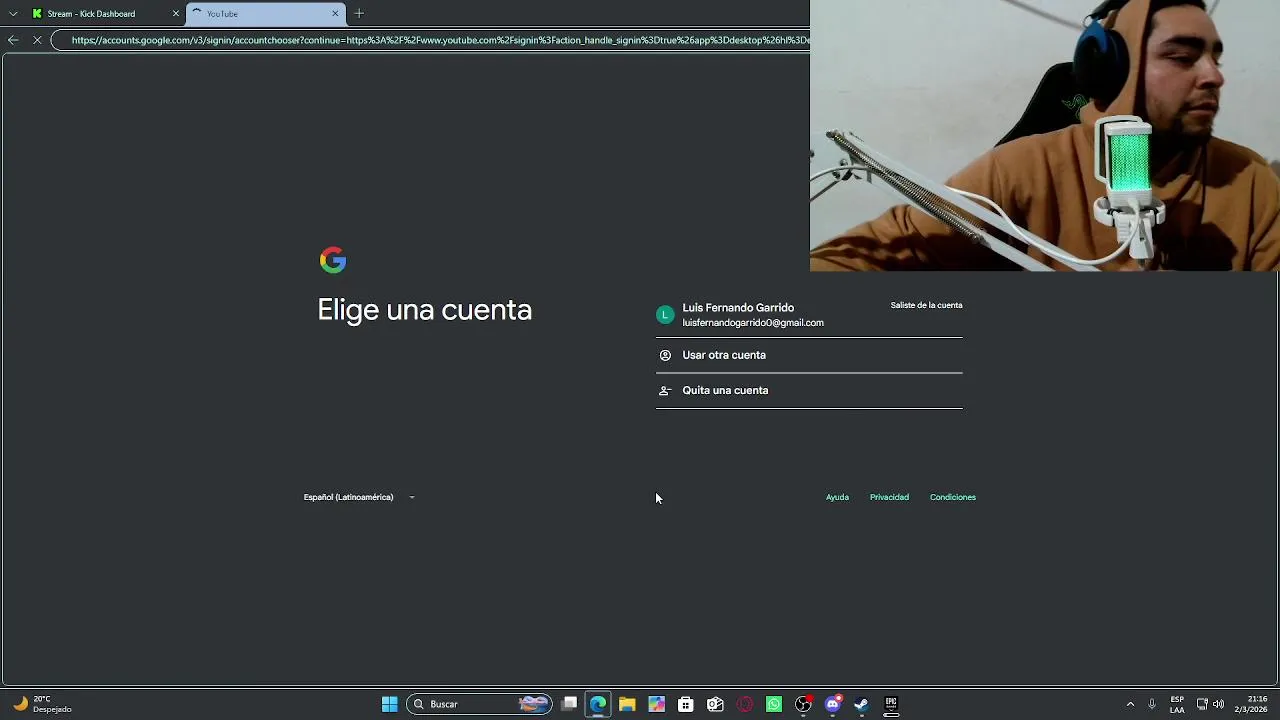Screen dimensions: 1280x720
Task: Open the red Opera GX taskbar icon
Action: [x=744, y=704]
